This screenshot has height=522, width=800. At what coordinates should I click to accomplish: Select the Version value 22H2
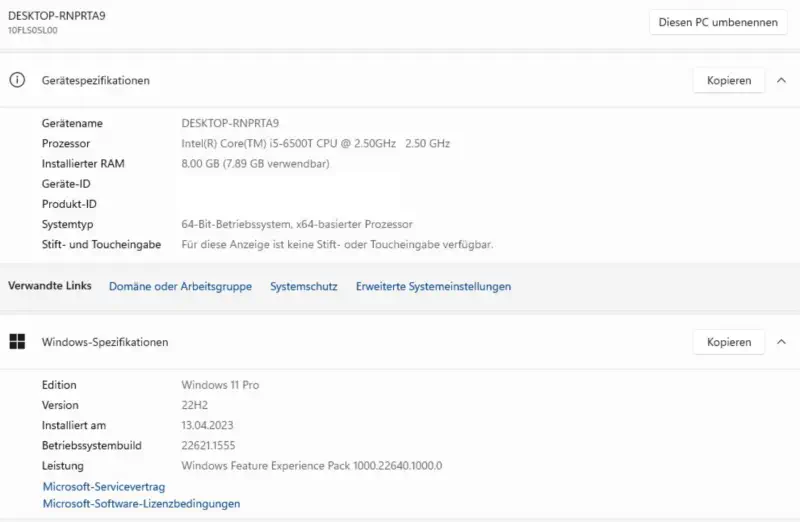[194, 405]
